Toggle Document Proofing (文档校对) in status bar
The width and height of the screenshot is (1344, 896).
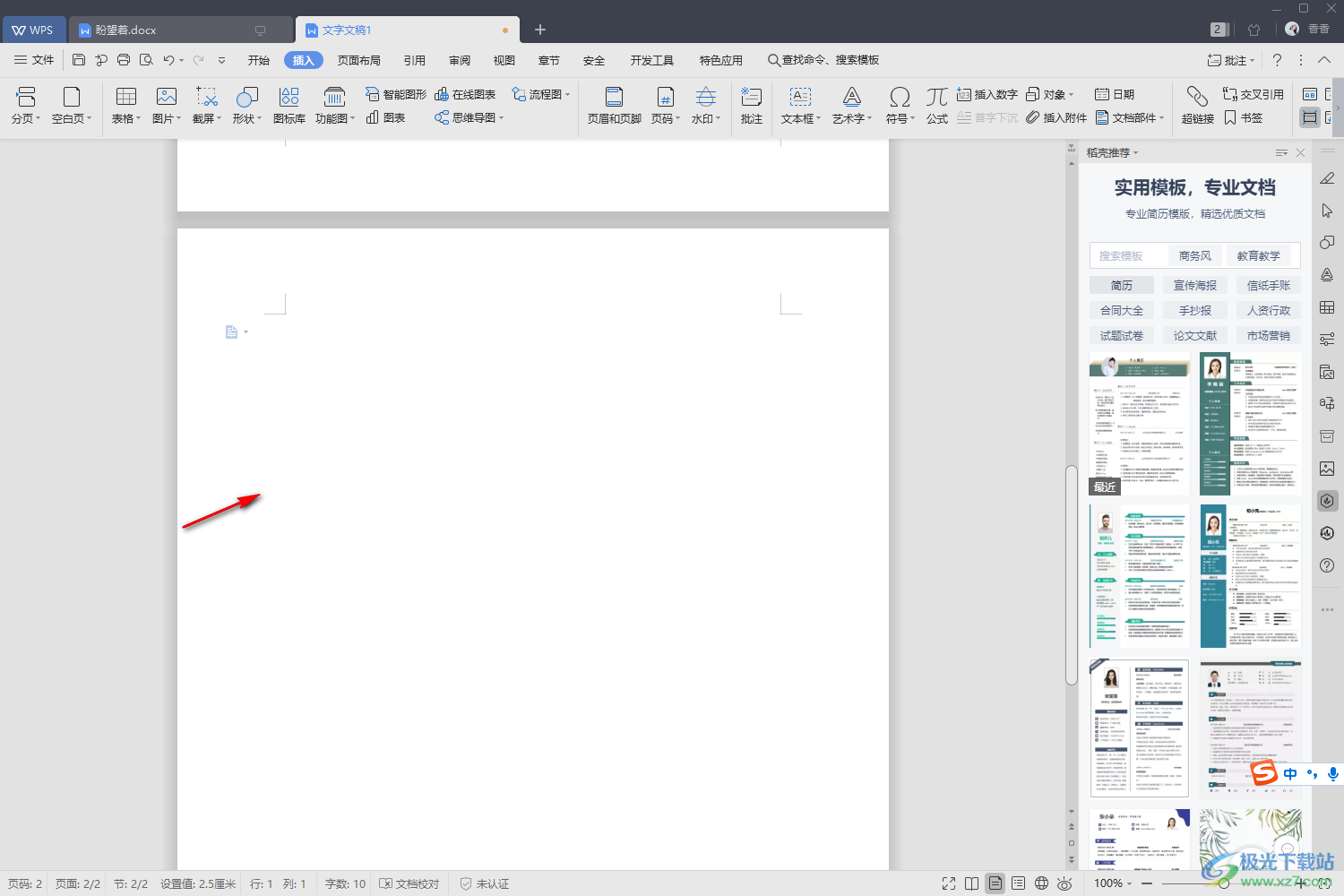point(409,883)
